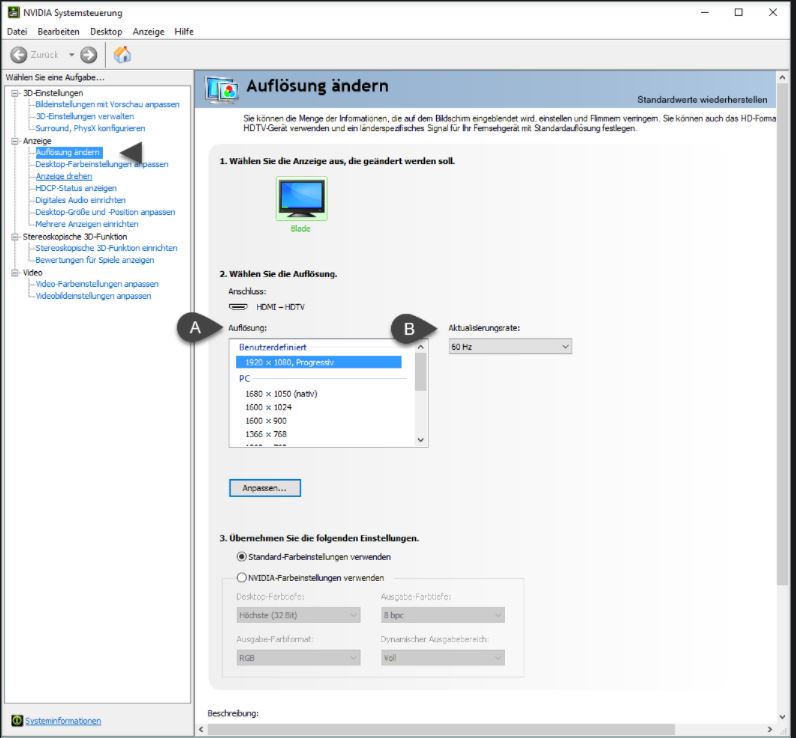Open the Desktop menu

[x=106, y=31]
